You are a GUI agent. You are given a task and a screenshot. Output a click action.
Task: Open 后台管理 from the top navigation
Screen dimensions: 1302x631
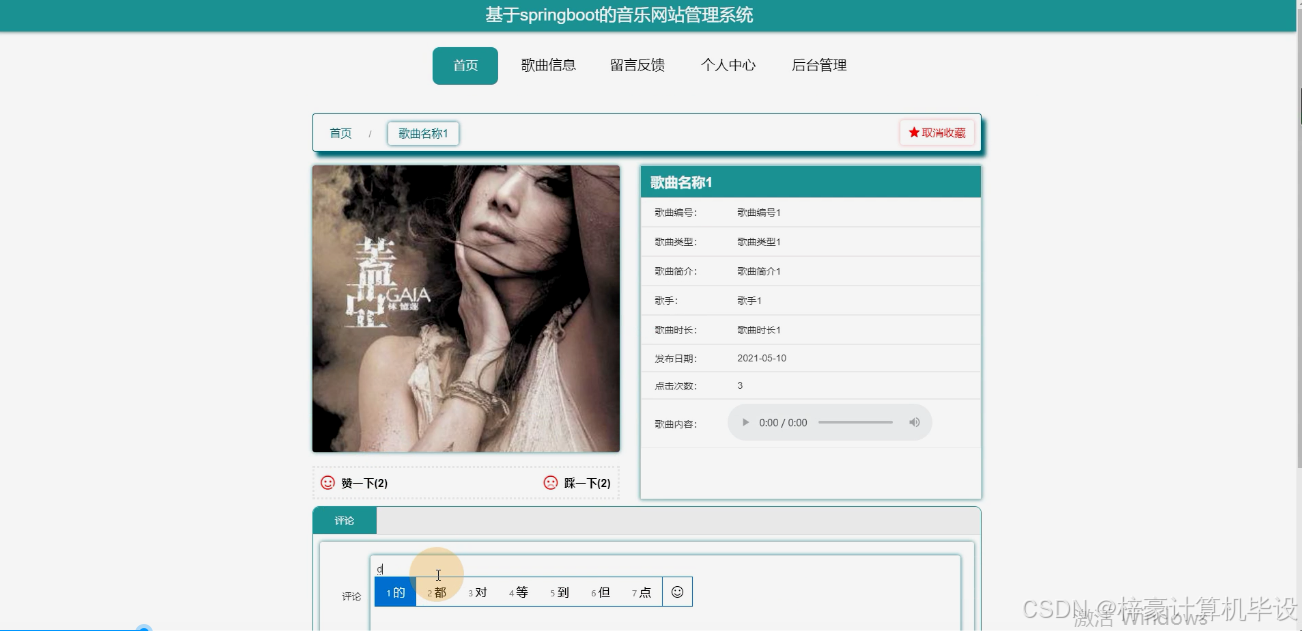[818, 65]
